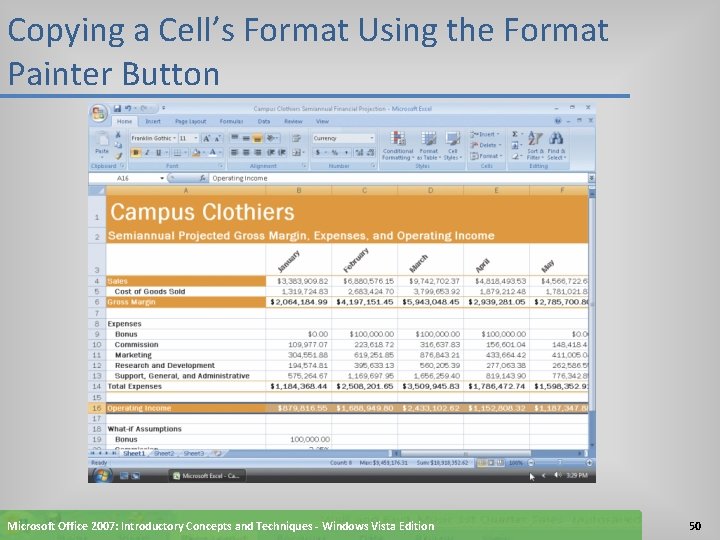
Task: Open Find & Select menu
Action: tap(556, 146)
